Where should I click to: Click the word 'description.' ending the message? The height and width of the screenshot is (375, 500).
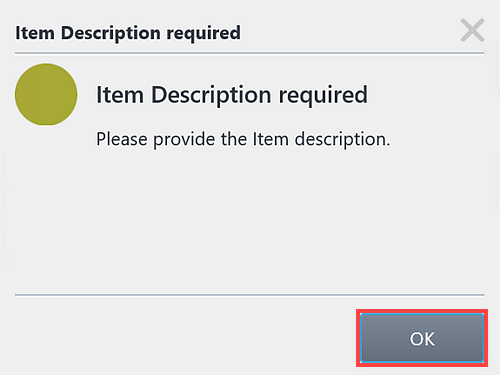[x=342, y=139]
